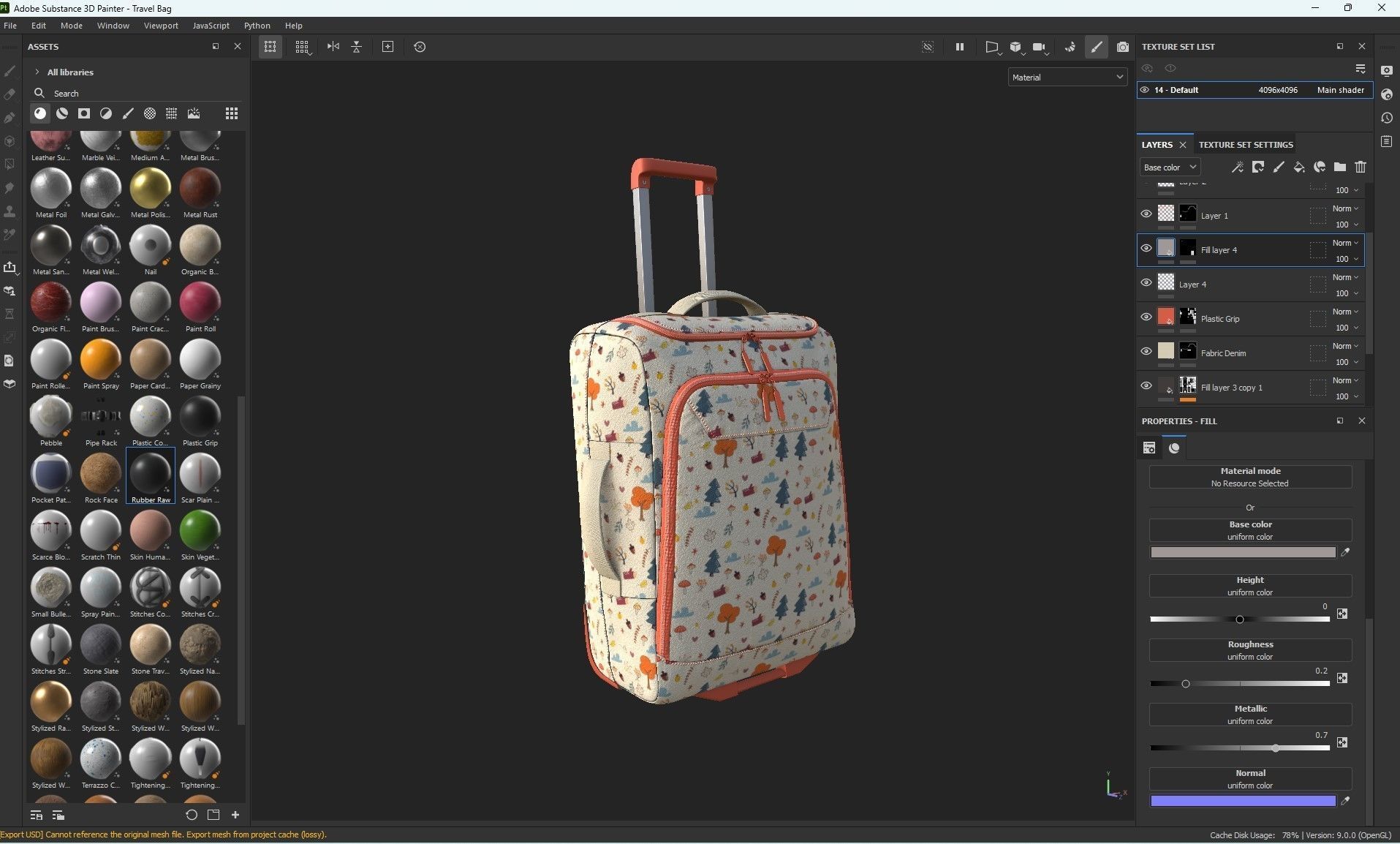Add a mask using the mask icon
Screen dimensions: 1400x844
click(x=1258, y=167)
